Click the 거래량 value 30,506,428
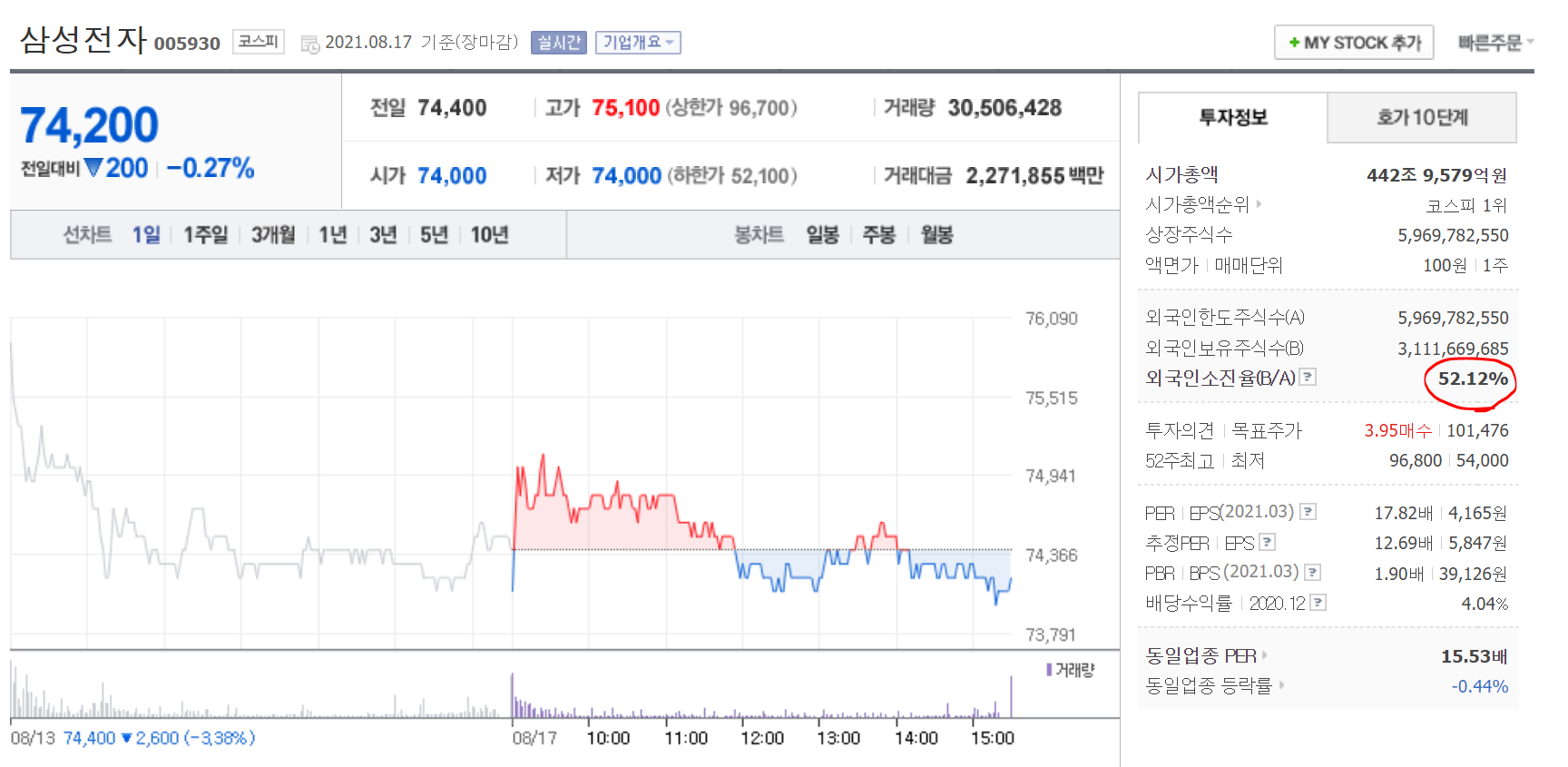The width and height of the screenshot is (1568, 767). coord(1004,108)
